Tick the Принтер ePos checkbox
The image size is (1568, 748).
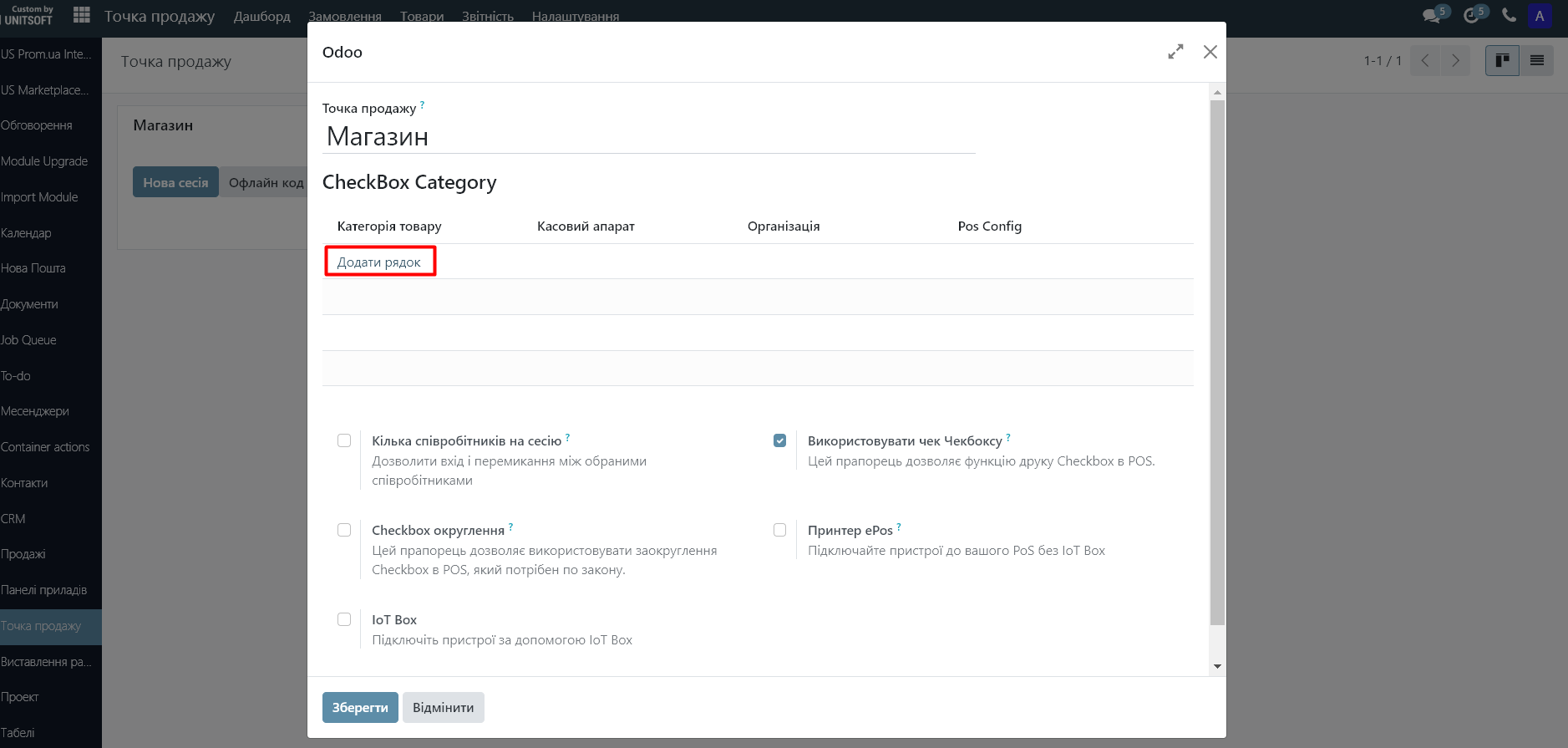coord(779,530)
